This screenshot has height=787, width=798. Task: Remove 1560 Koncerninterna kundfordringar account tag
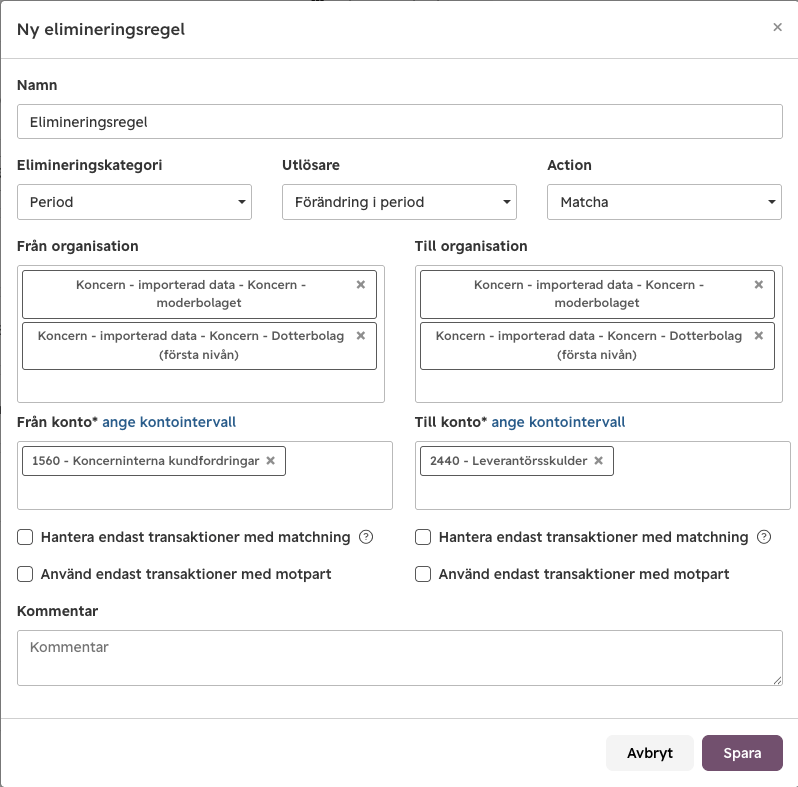[271, 460]
